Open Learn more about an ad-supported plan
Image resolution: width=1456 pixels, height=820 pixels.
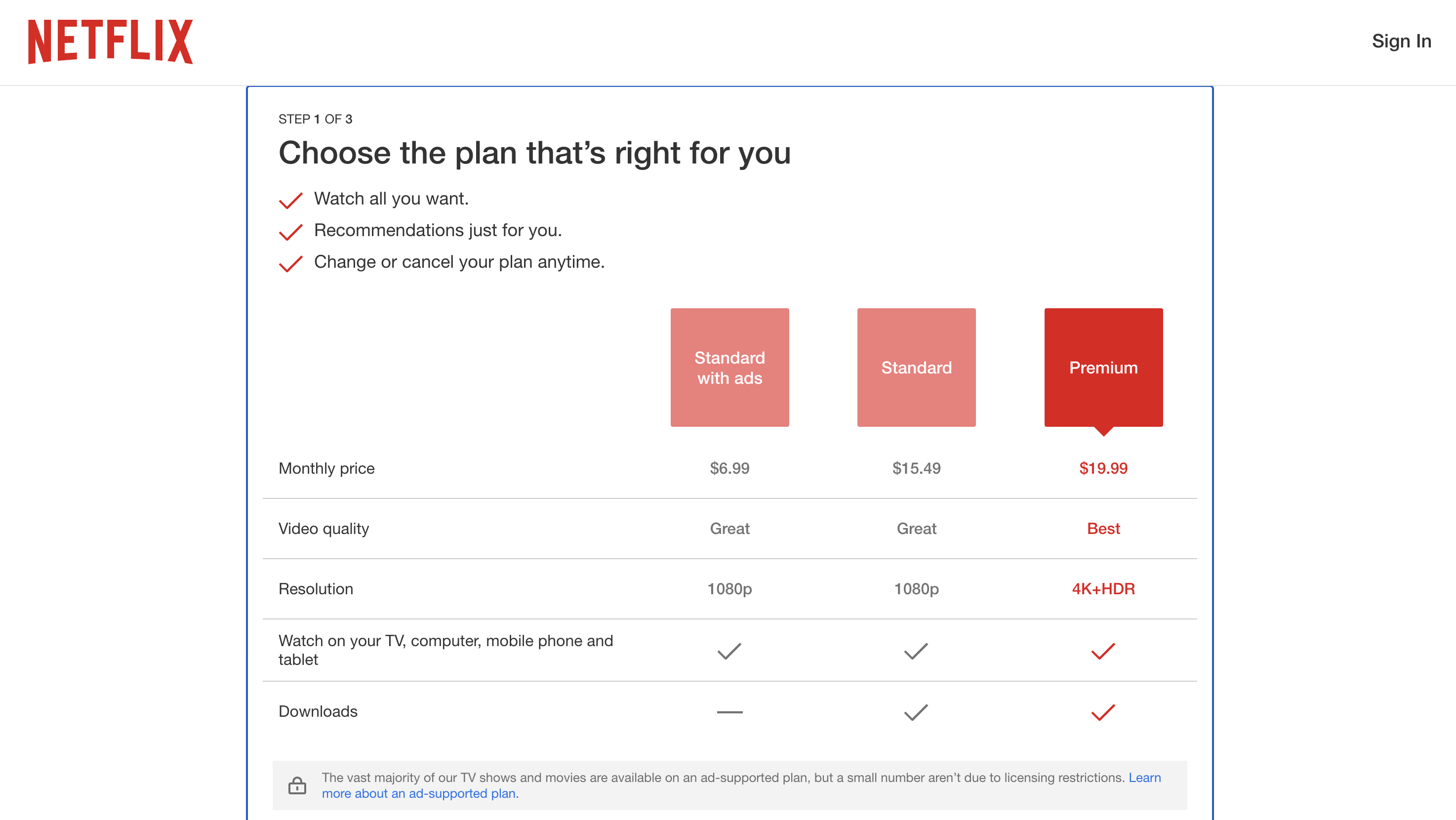[420, 793]
